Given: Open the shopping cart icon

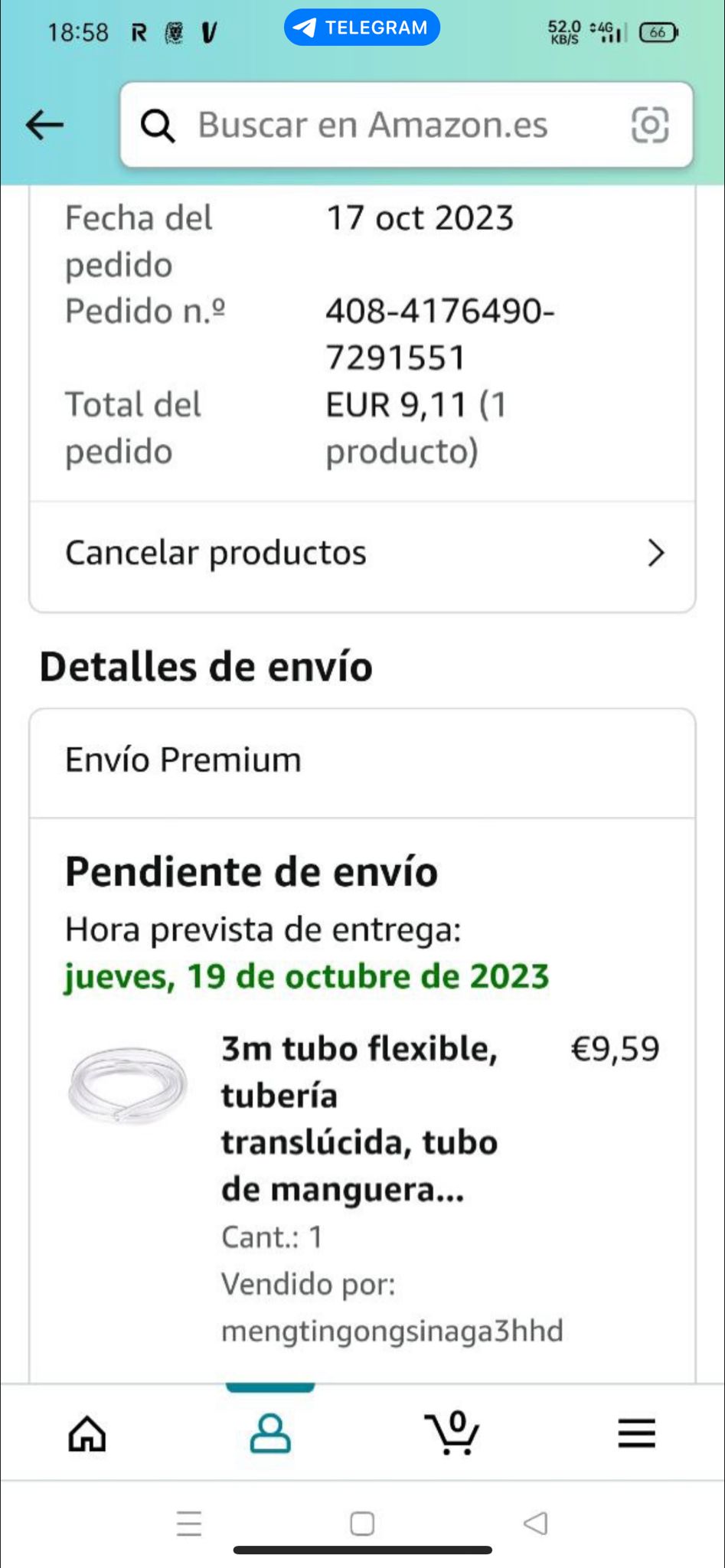Looking at the screenshot, I should [x=452, y=1432].
